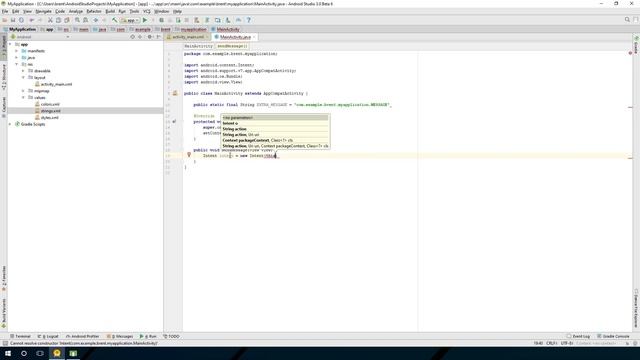Click the scroll-from-source target icon
The width and height of the screenshot is (640, 360).
point(132,37)
